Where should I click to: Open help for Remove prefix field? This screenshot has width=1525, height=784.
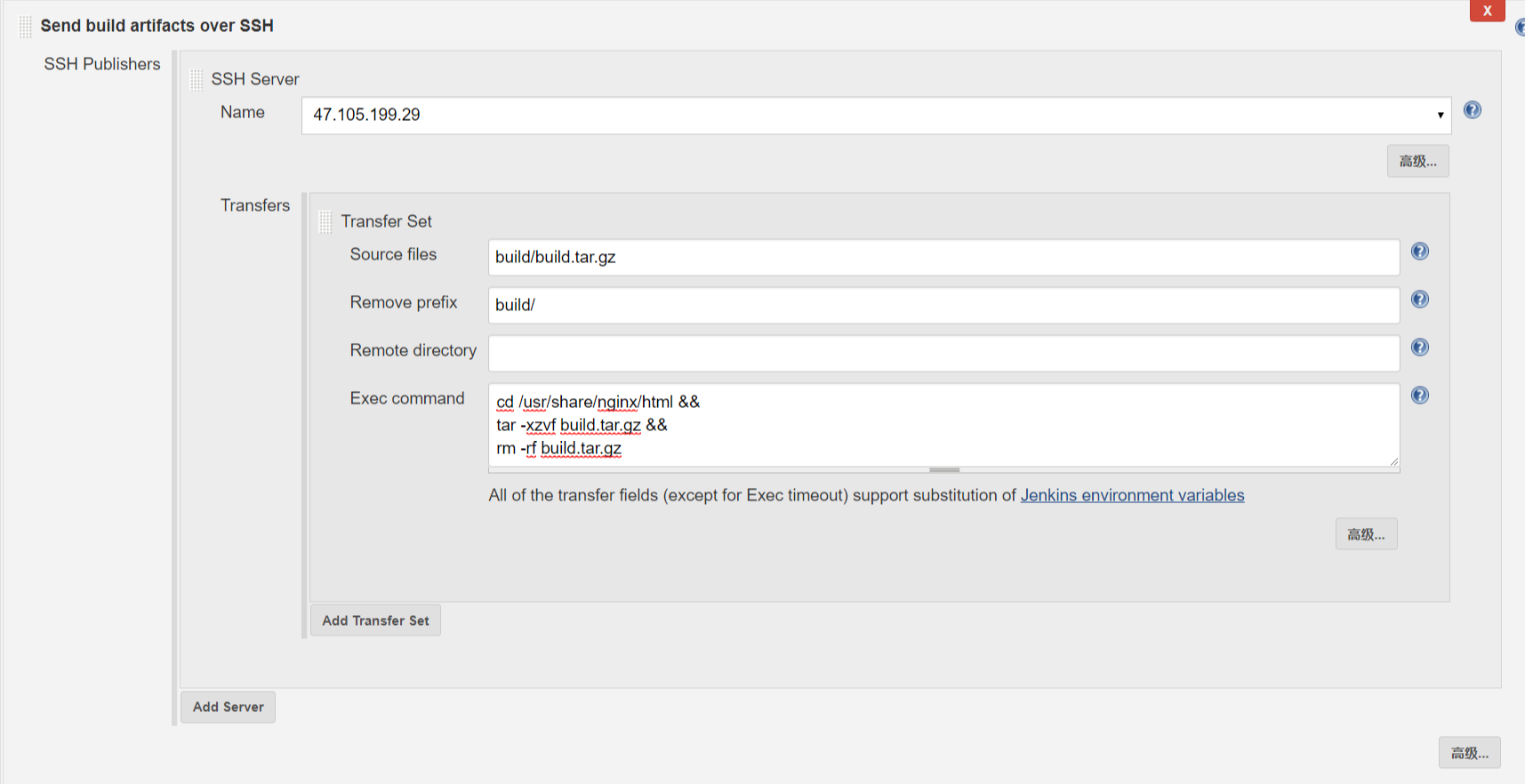click(x=1420, y=300)
